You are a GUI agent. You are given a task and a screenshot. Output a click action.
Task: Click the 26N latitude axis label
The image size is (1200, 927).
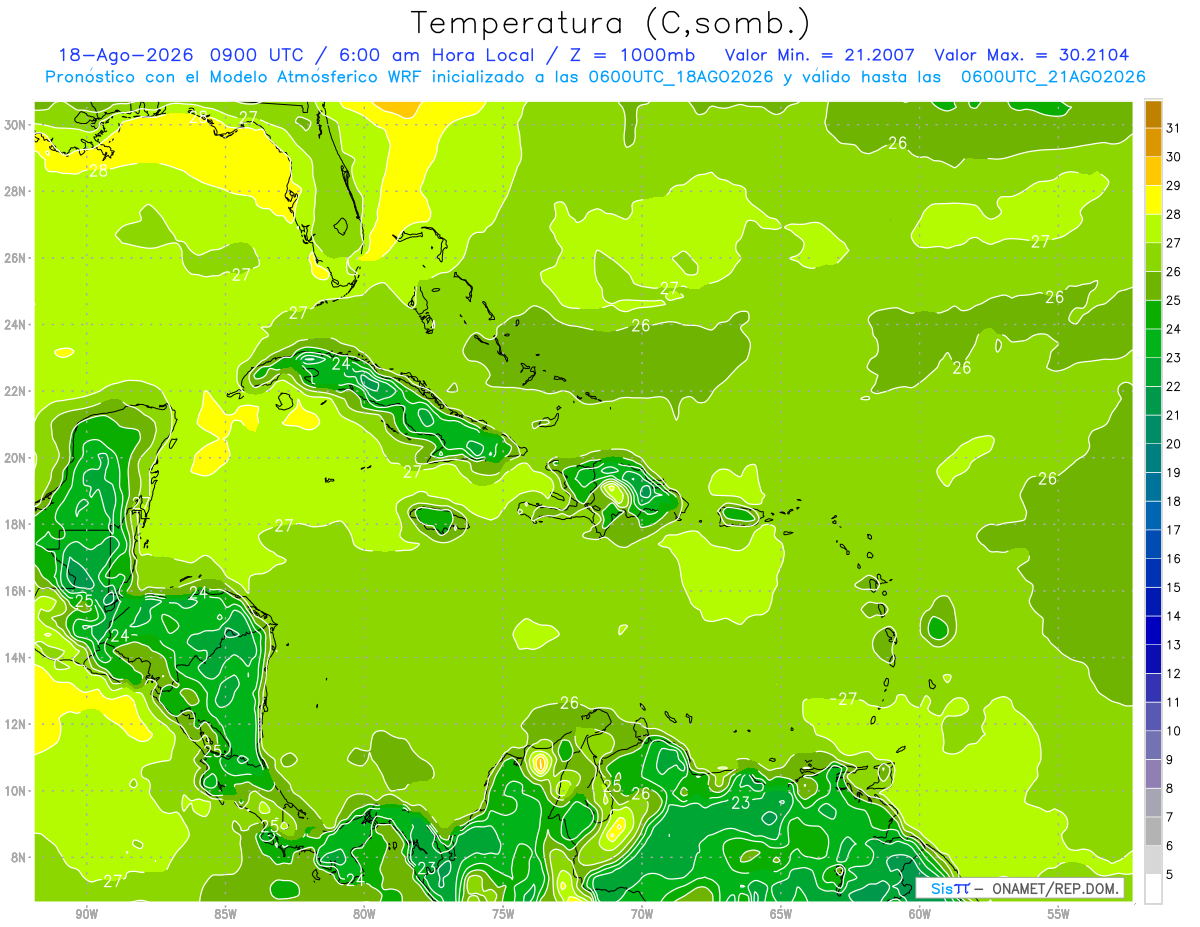pyautogui.click(x=15, y=258)
